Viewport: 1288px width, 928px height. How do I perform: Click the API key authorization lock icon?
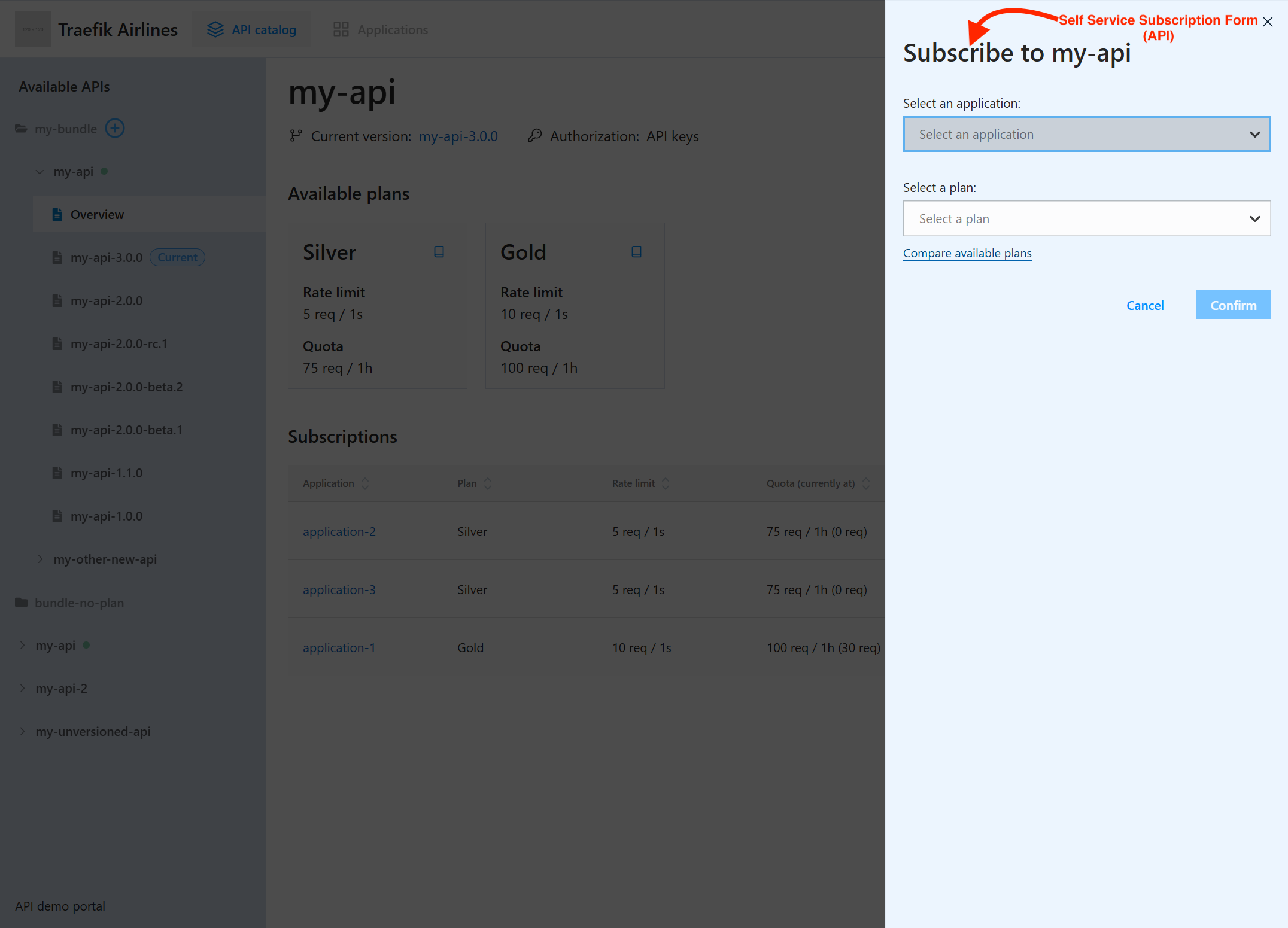[534, 135]
